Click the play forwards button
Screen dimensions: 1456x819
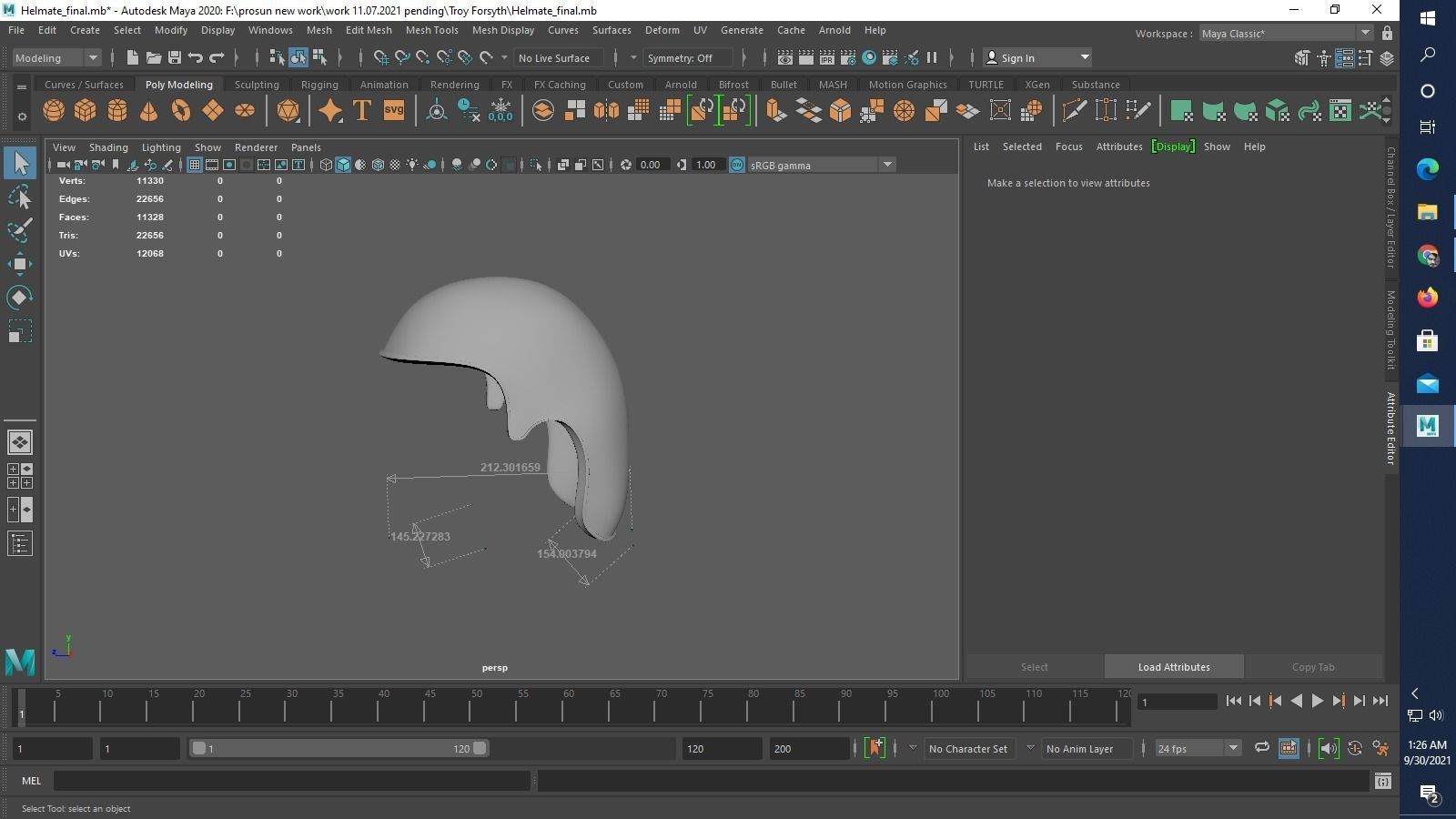pos(1317,701)
